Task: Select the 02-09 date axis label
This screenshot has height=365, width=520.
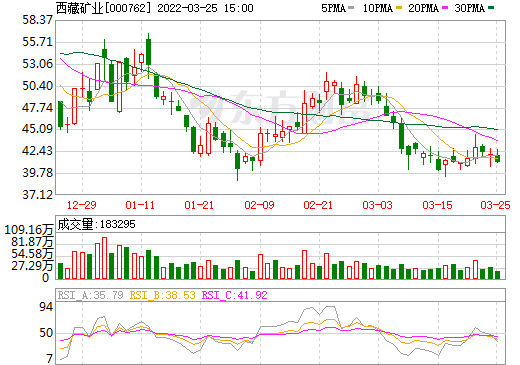Action: [x=259, y=205]
